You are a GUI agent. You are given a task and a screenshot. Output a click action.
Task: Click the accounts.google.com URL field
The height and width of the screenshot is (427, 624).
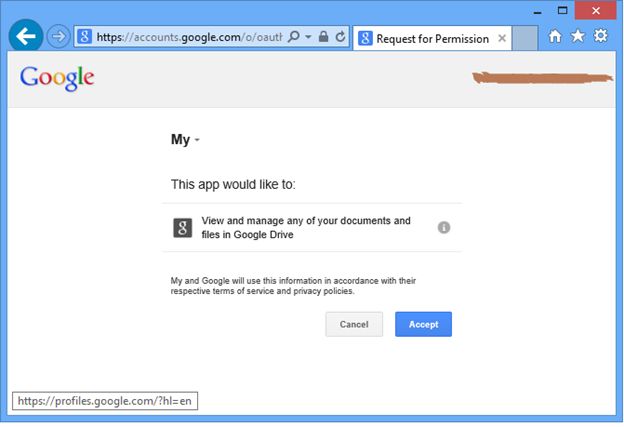[x=189, y=37]
